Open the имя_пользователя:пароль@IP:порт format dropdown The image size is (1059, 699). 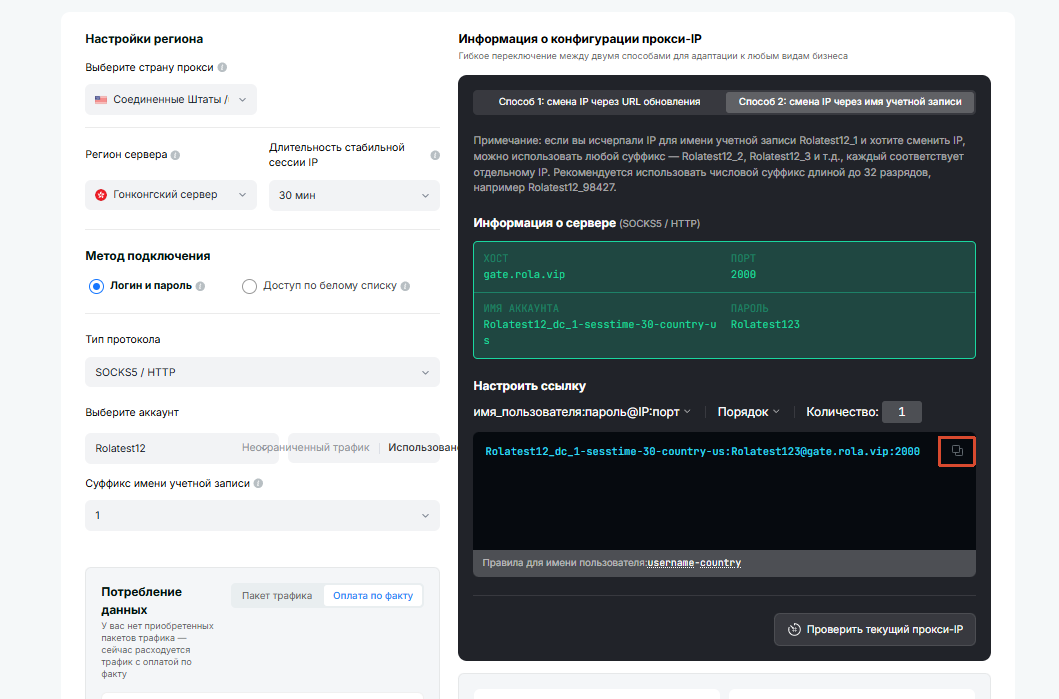pyautogui.click(x=582, y=412)
